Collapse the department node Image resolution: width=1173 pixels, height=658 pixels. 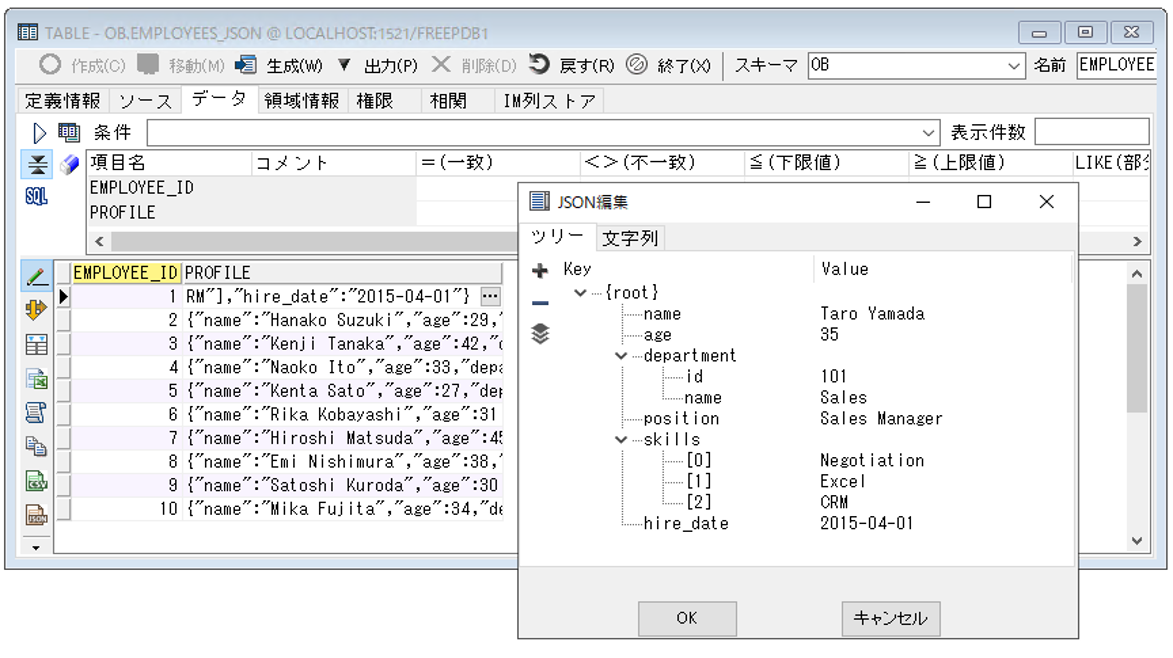click(622, 356)
